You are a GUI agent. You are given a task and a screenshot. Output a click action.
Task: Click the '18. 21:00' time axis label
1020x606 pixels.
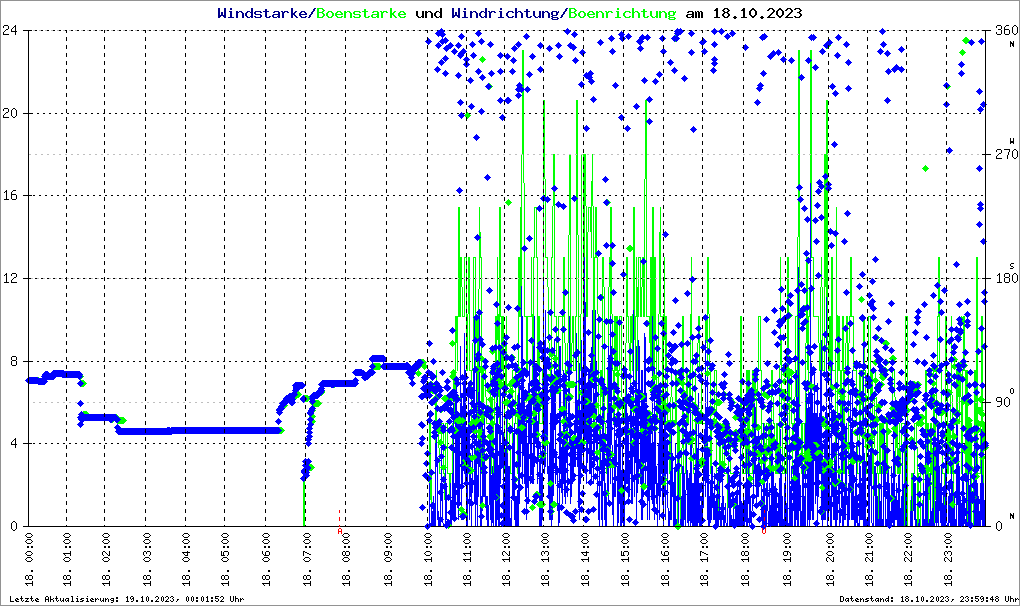pos(870,559)
